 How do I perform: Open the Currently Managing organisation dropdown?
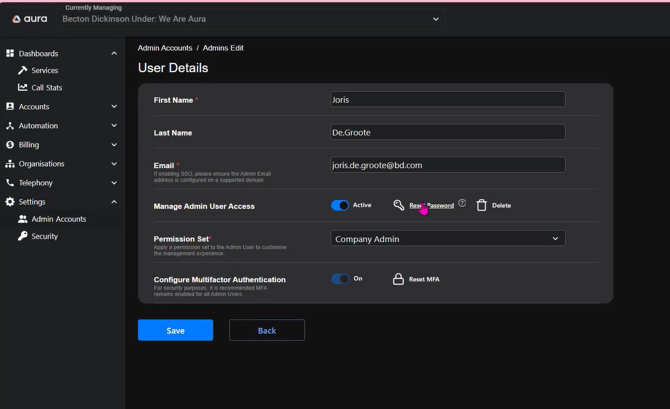[250, 19]
